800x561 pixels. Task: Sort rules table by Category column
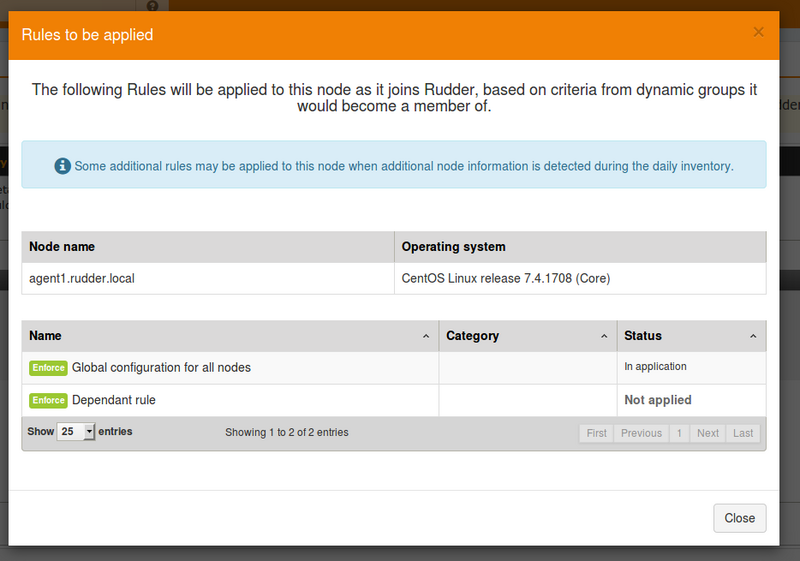point(528,336)
